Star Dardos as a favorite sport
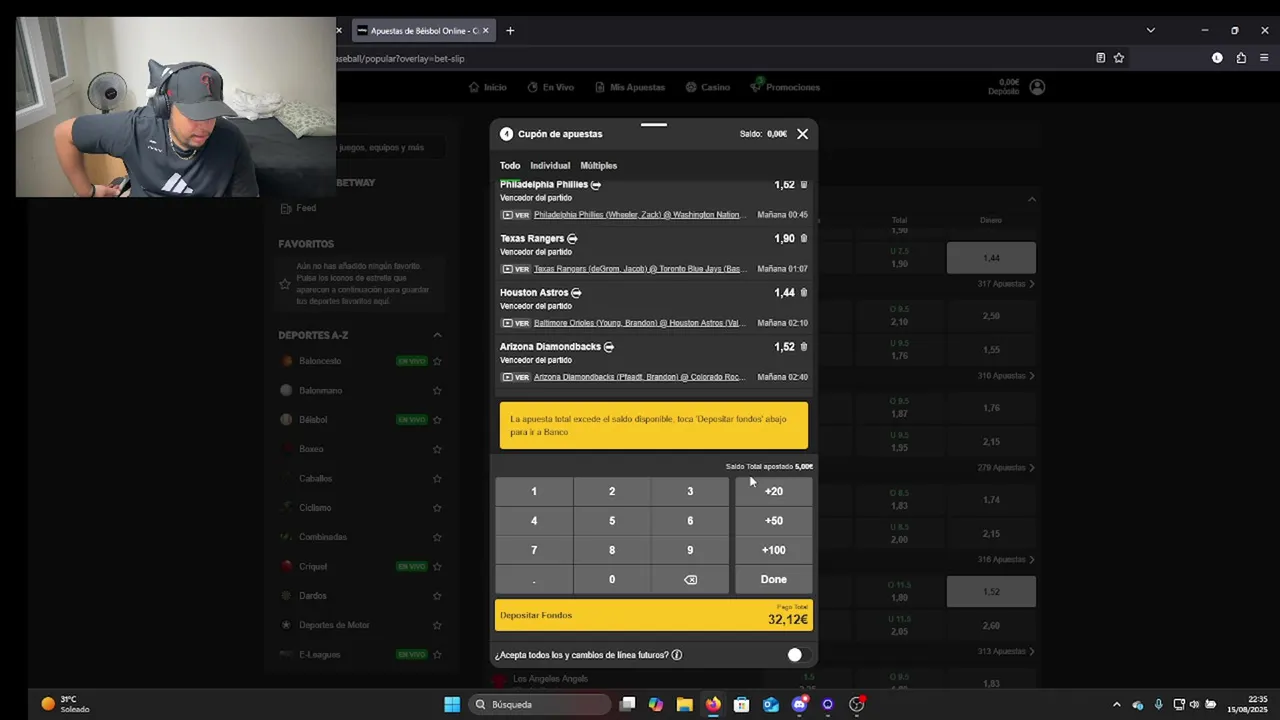 click(x=437, y=596)
